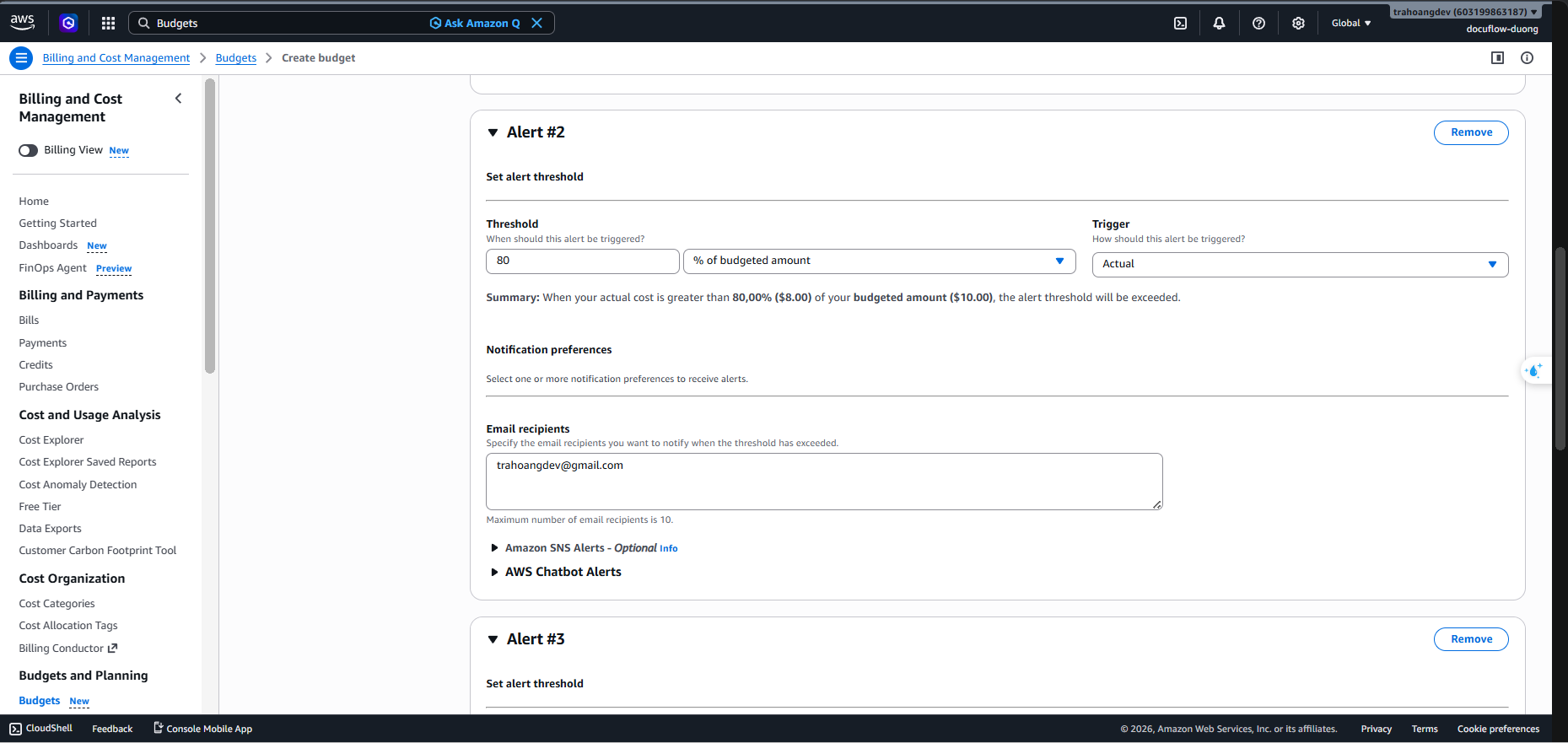Viewport: 1568px width, 743px height.
Task: Open FinOps Agent in sidebar
Action: 52,268
